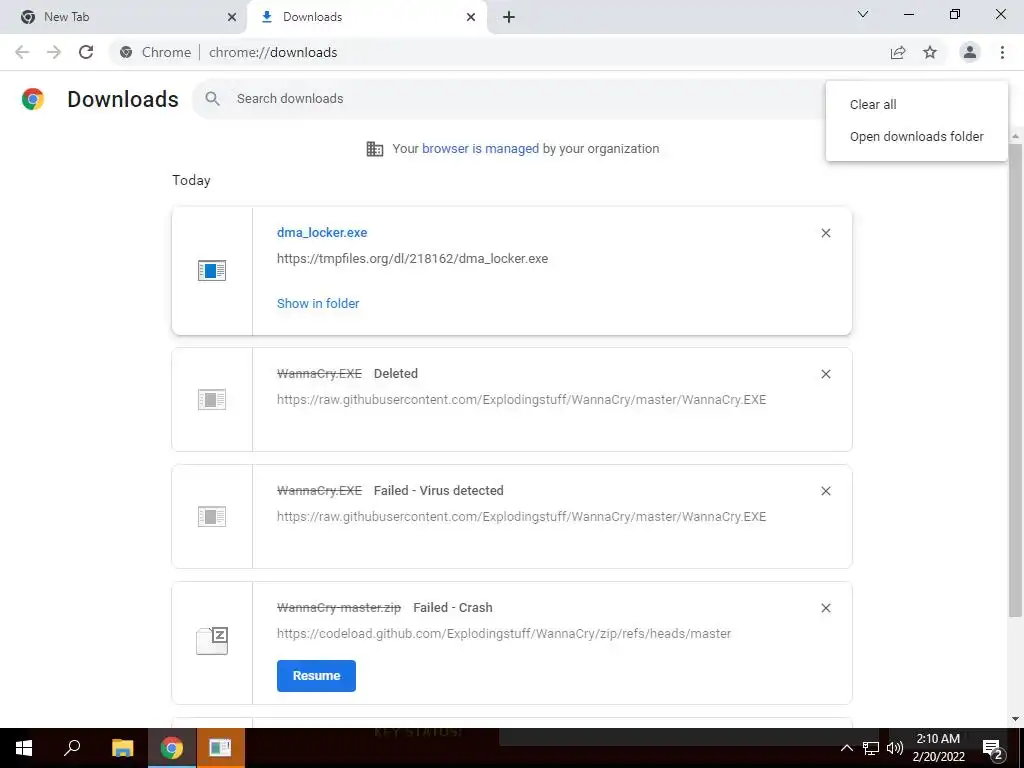The image size is (1024, 768).
Task: Click the scrollbar down arrow
Action: pyautogui.click(x=1016, y=719)
